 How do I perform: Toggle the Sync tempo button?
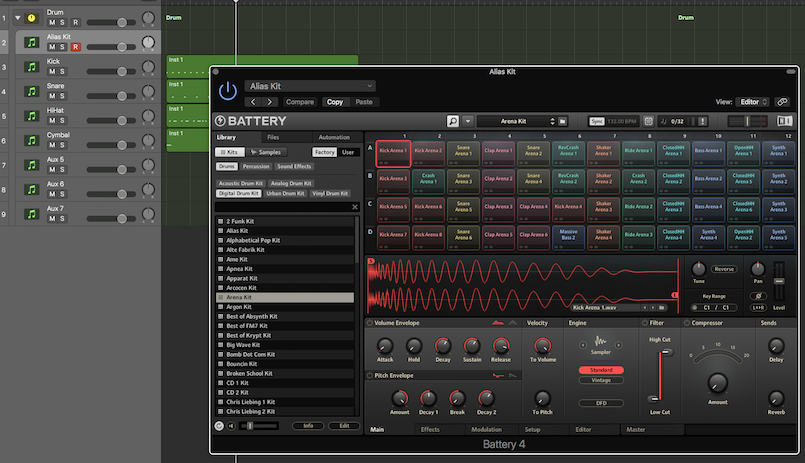[x=597, y=121]
